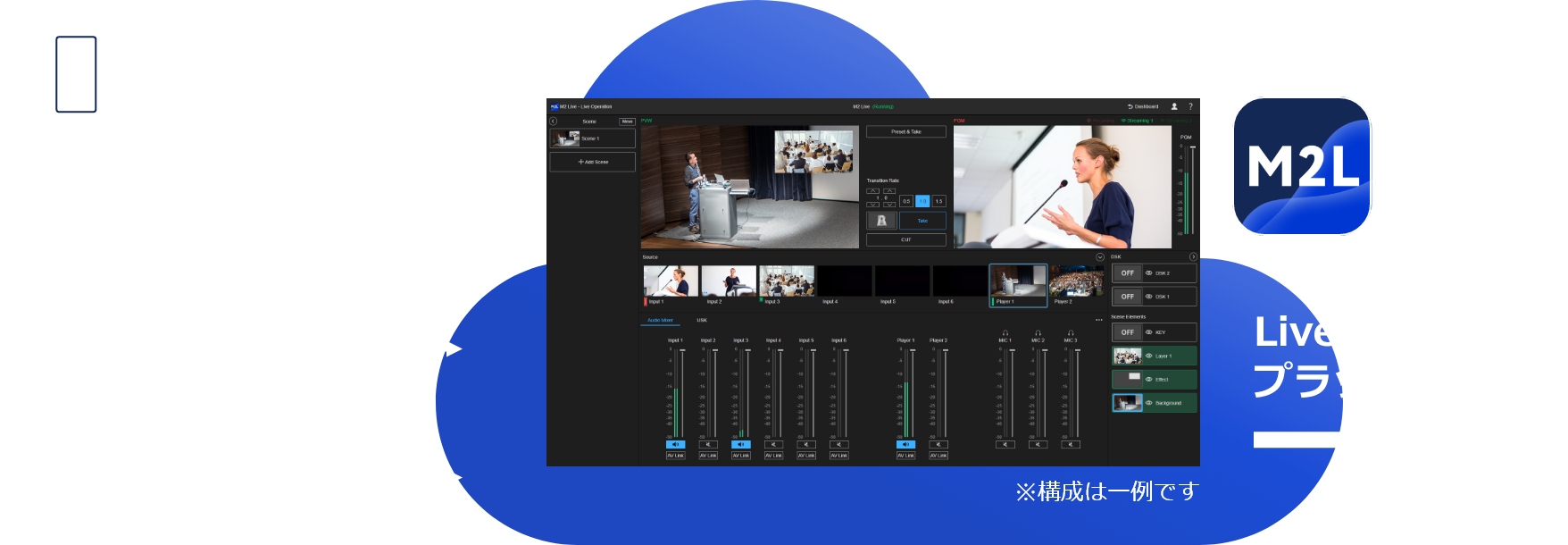Open the help question mark icon
Viewport: 1568px width, 545px height.
(x=1189, y=106)
